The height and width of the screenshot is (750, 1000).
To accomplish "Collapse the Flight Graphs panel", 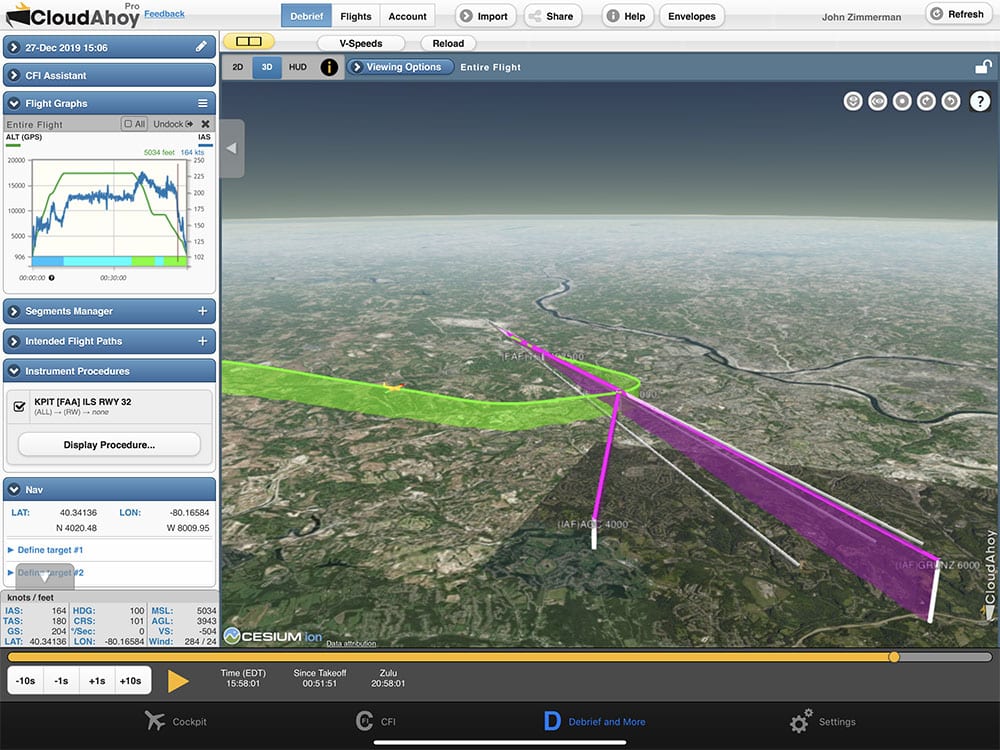I will tap(13, 103).
